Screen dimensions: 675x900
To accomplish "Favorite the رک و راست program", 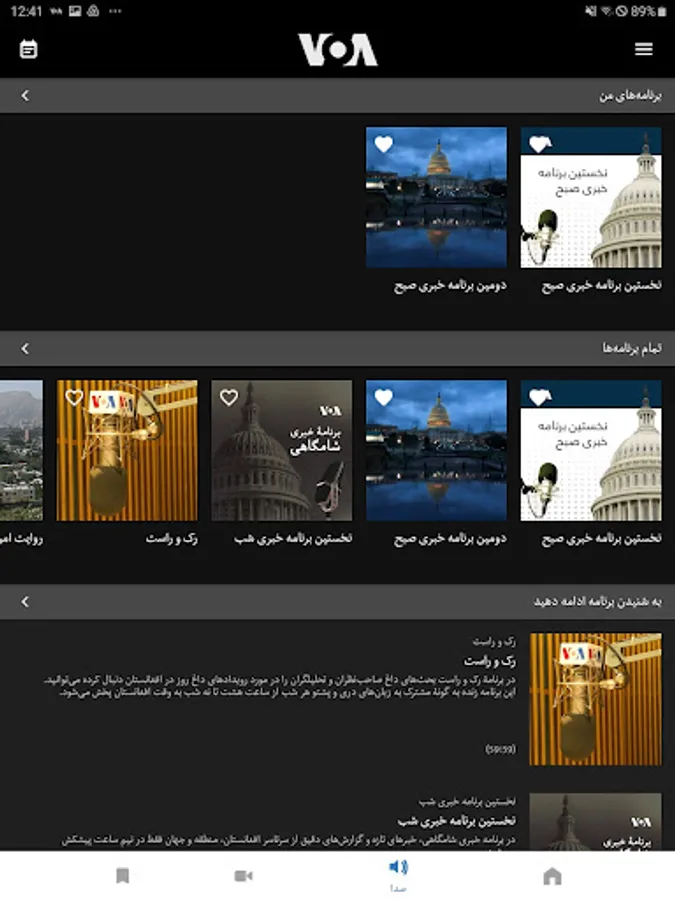I will click(x=74, y=397).
